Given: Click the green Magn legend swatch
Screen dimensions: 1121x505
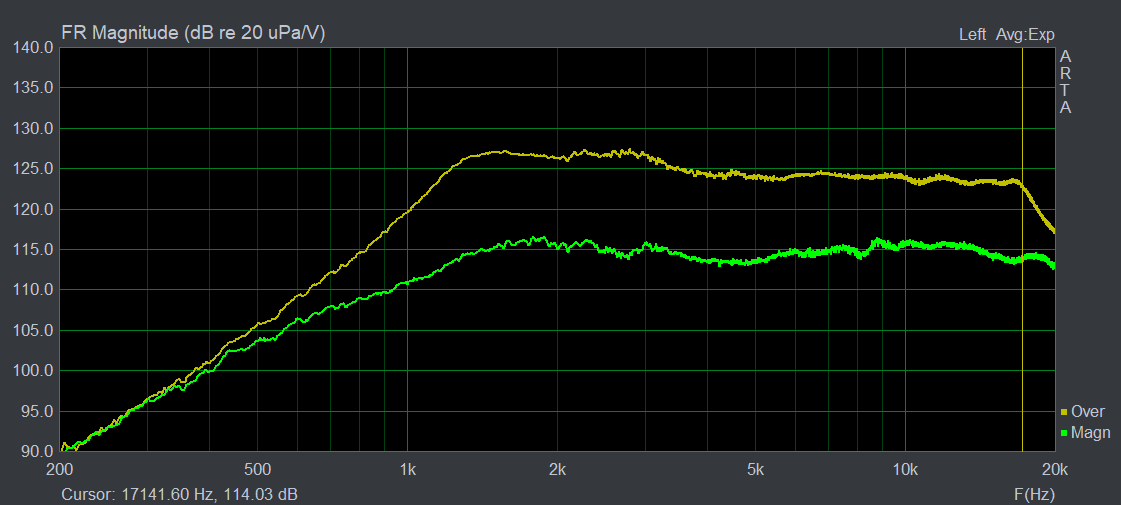Looking at the screenshot, I should coord(1064,433).
